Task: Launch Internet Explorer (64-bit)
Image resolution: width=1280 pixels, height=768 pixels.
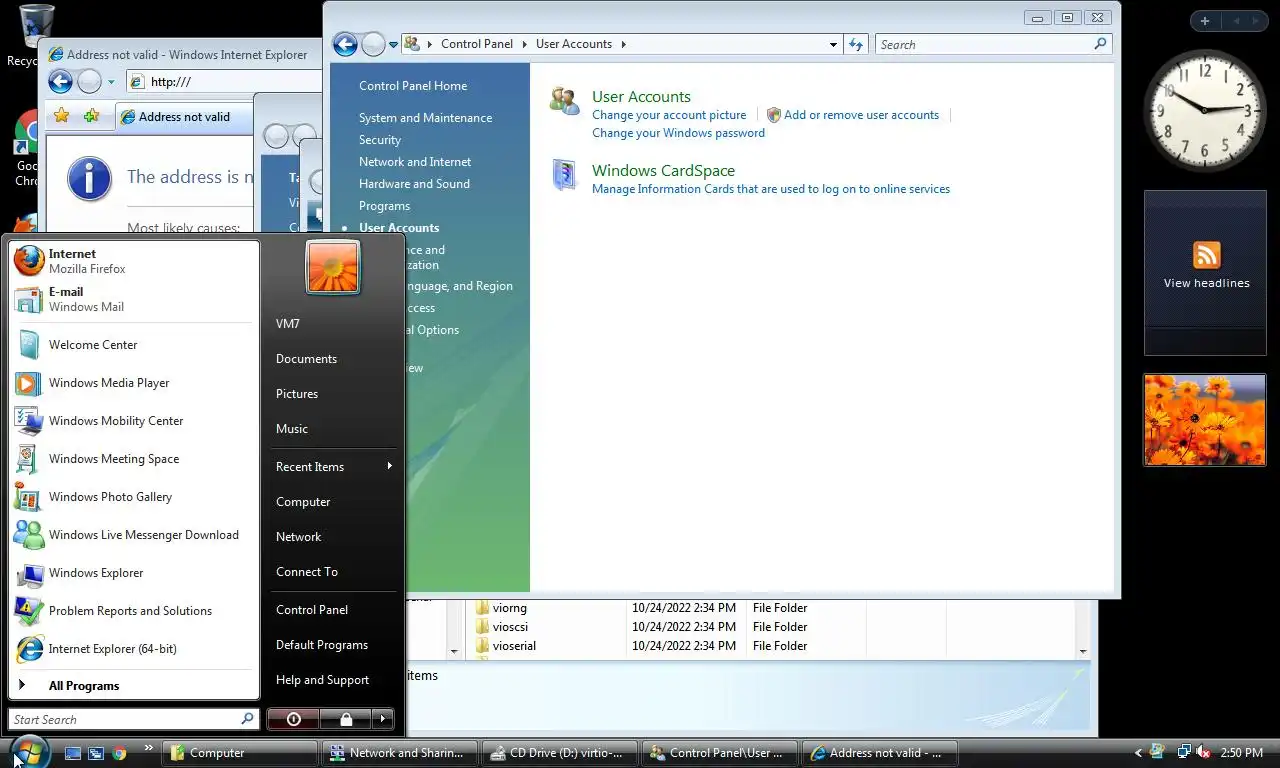Action: (x=134, y=649)
